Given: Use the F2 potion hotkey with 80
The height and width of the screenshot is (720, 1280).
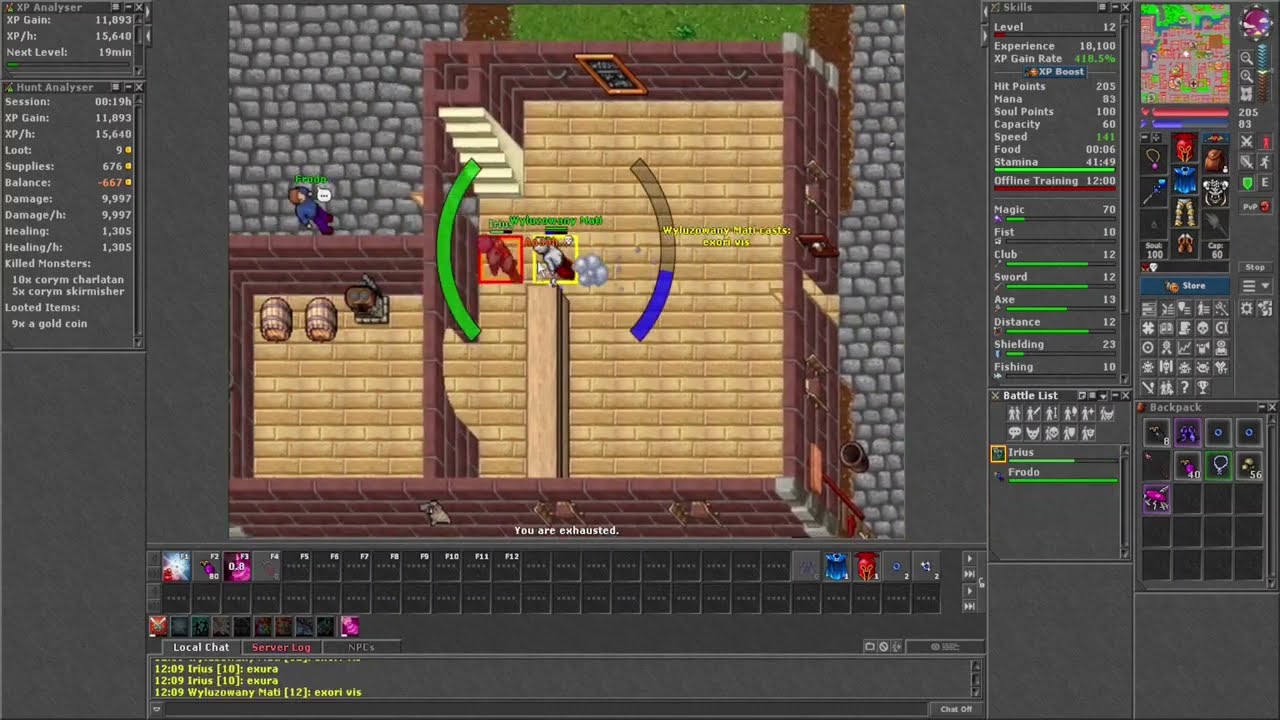Looking at the screenshot, I should coord(208,567).
